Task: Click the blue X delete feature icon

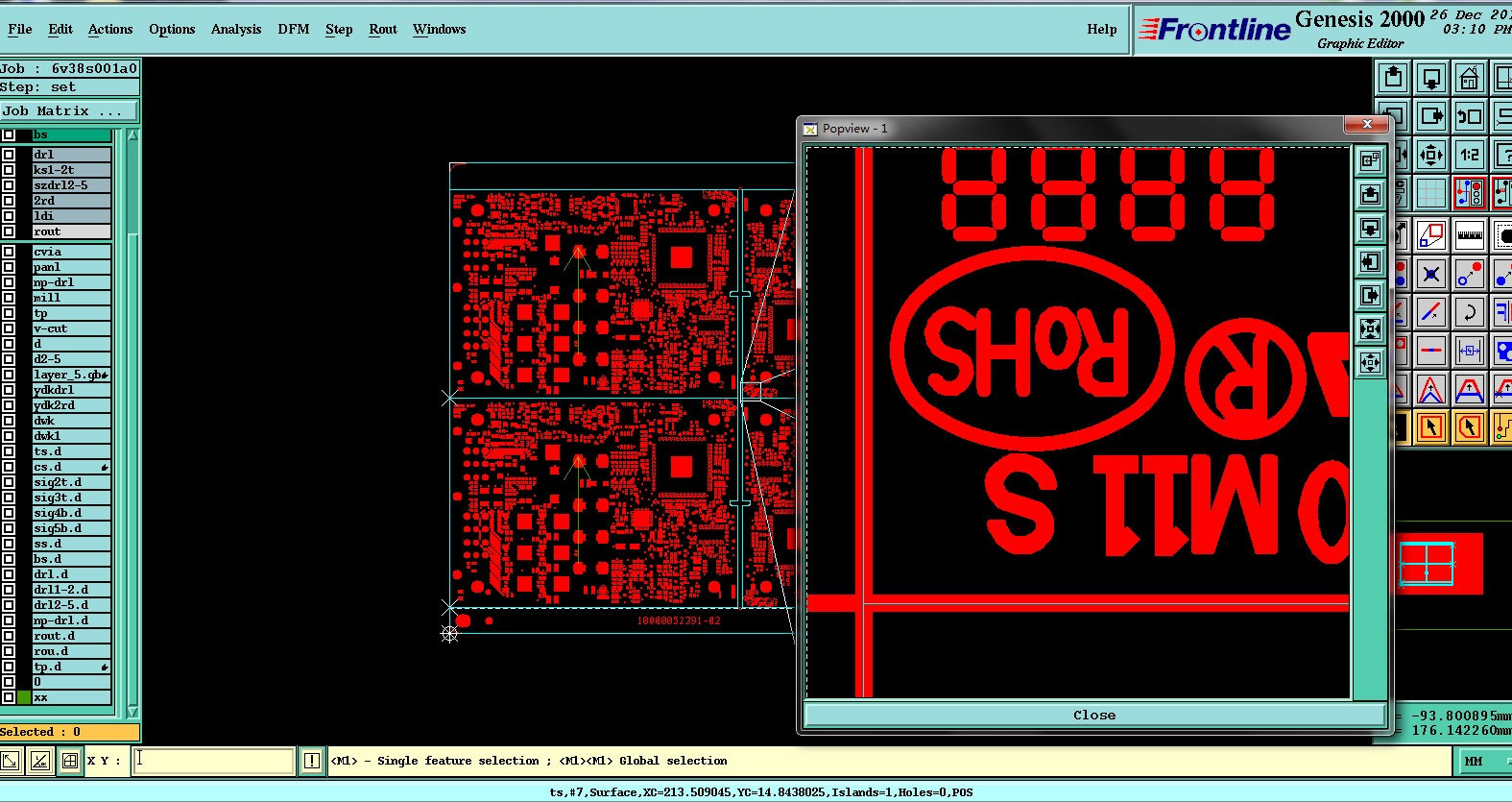Action: tap(1430, 274)
